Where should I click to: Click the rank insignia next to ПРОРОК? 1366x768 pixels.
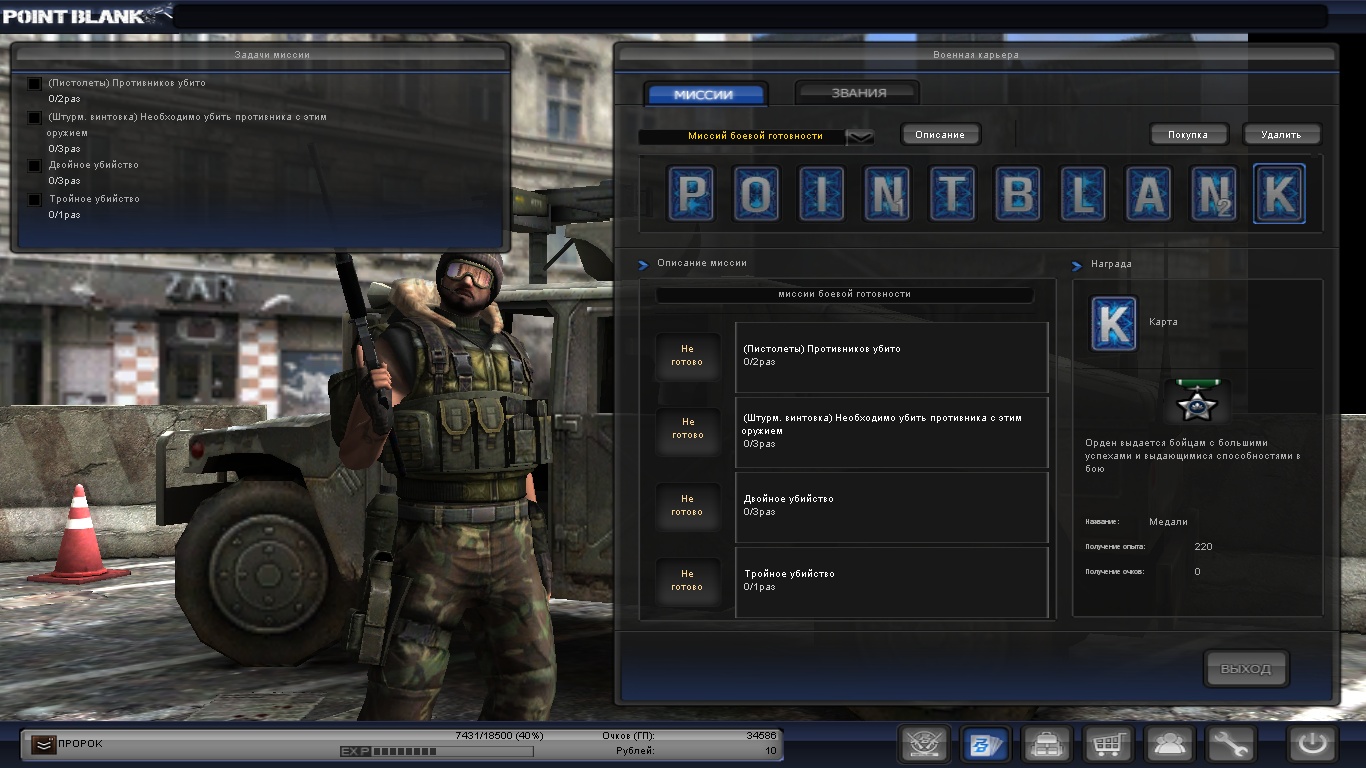coord(42,743)
